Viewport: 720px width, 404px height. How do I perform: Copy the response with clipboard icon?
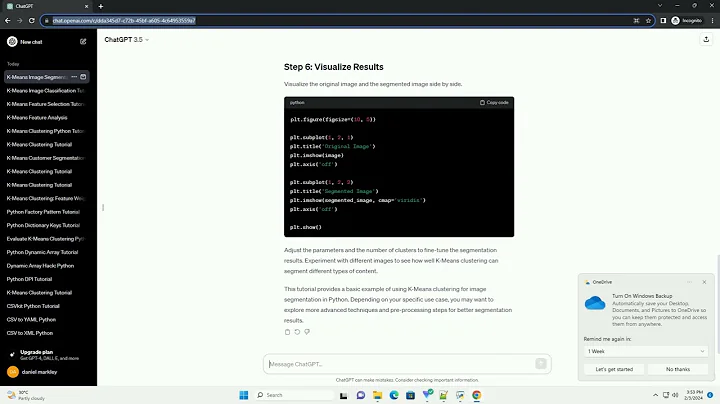point(287,332)
